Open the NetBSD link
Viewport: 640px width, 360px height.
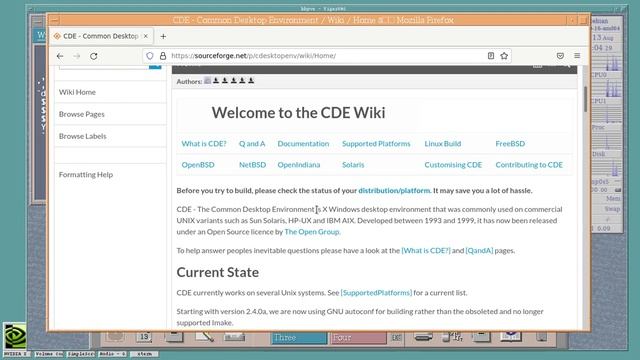(x=252, y=165)
